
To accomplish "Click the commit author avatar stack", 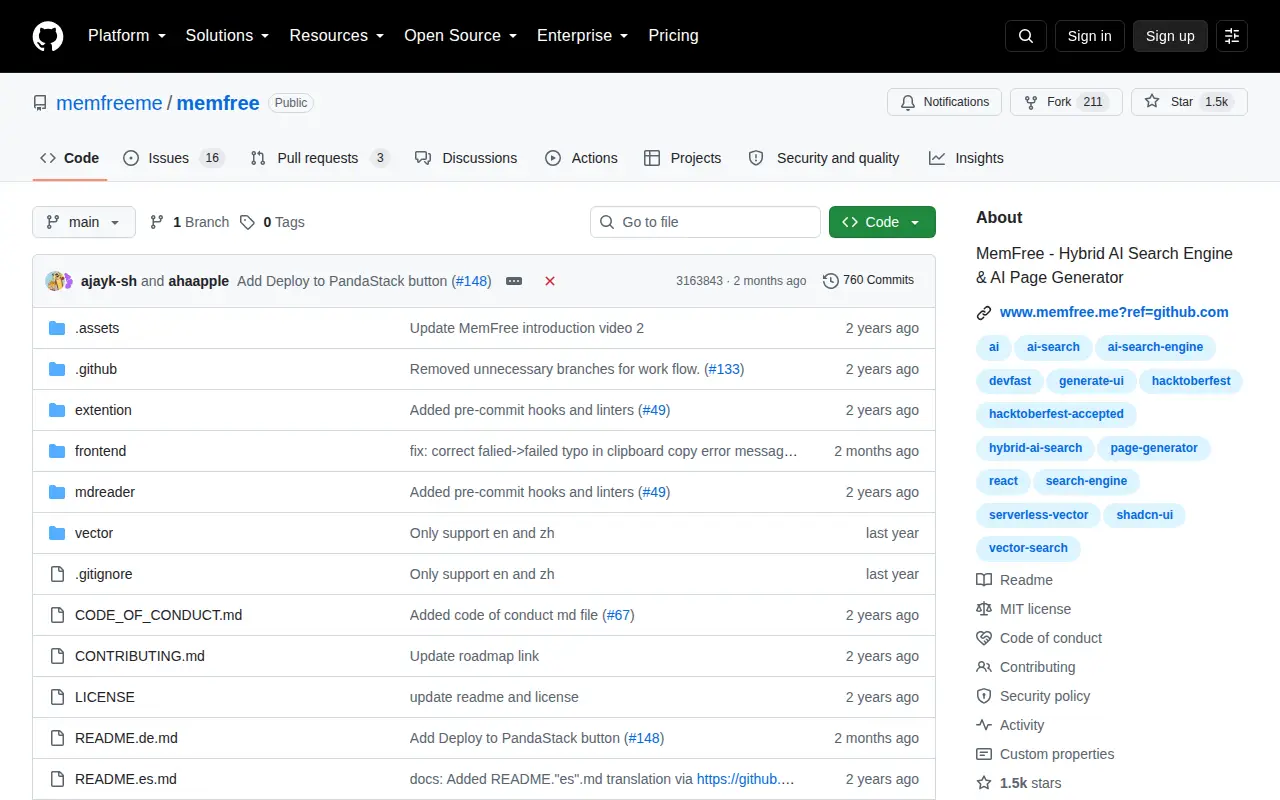I will [x=59, y=281].
